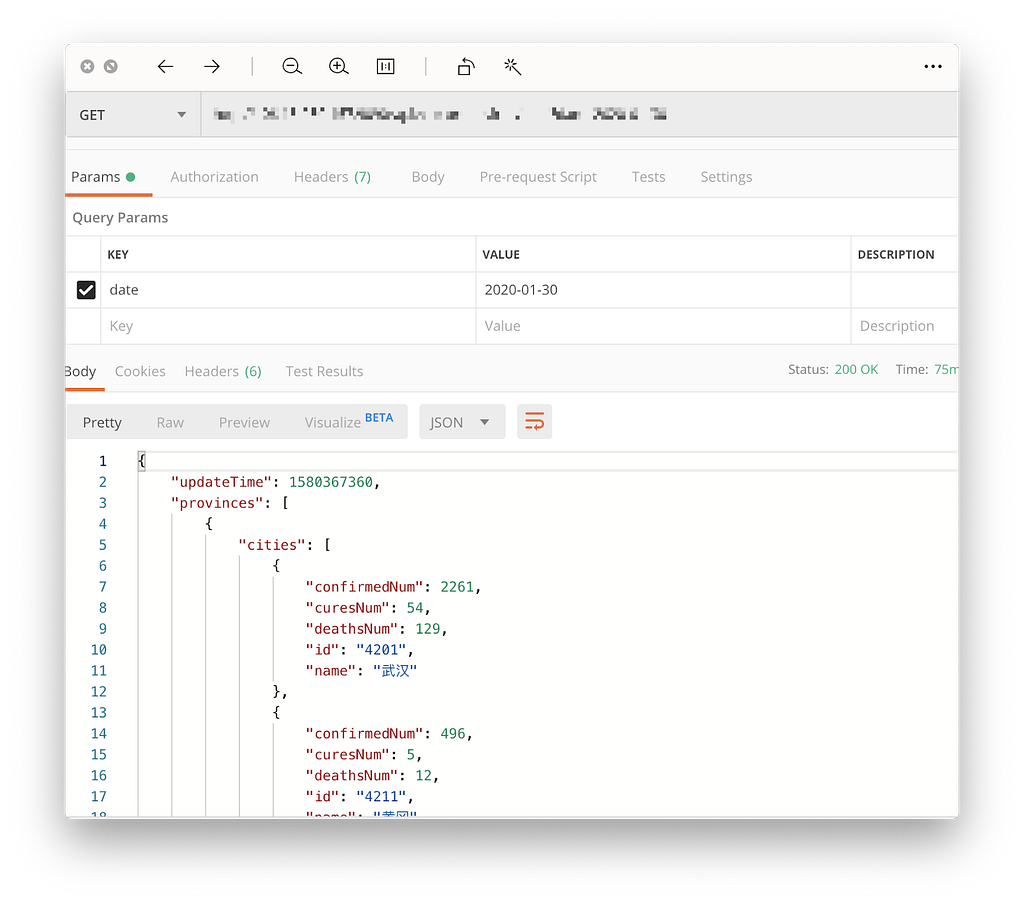Switch to the Params tab

(103, 177)
